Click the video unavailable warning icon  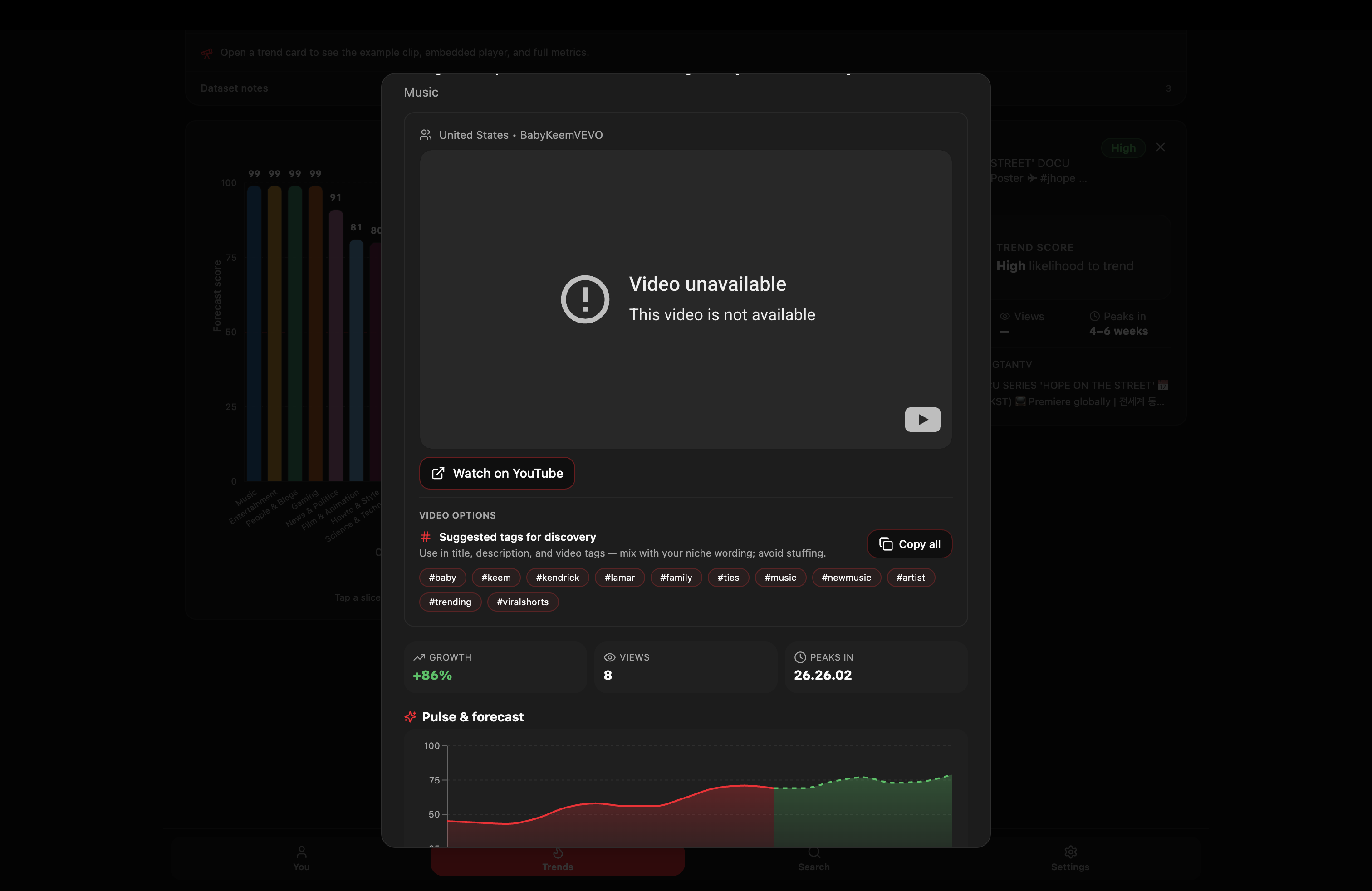(585, 299)
